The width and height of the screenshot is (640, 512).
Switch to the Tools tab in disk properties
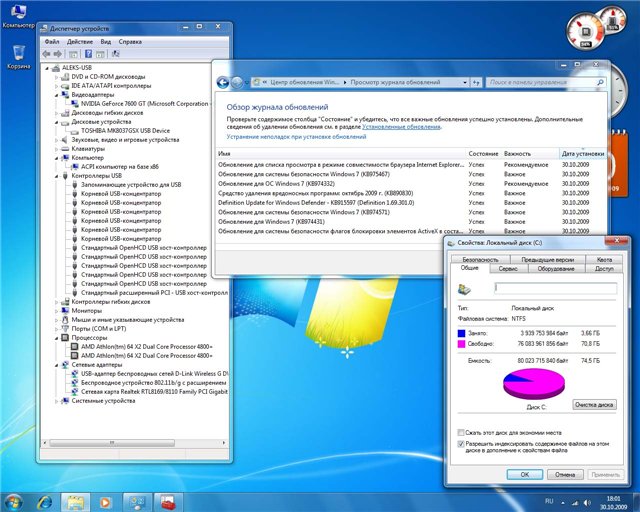pos(508,269)
